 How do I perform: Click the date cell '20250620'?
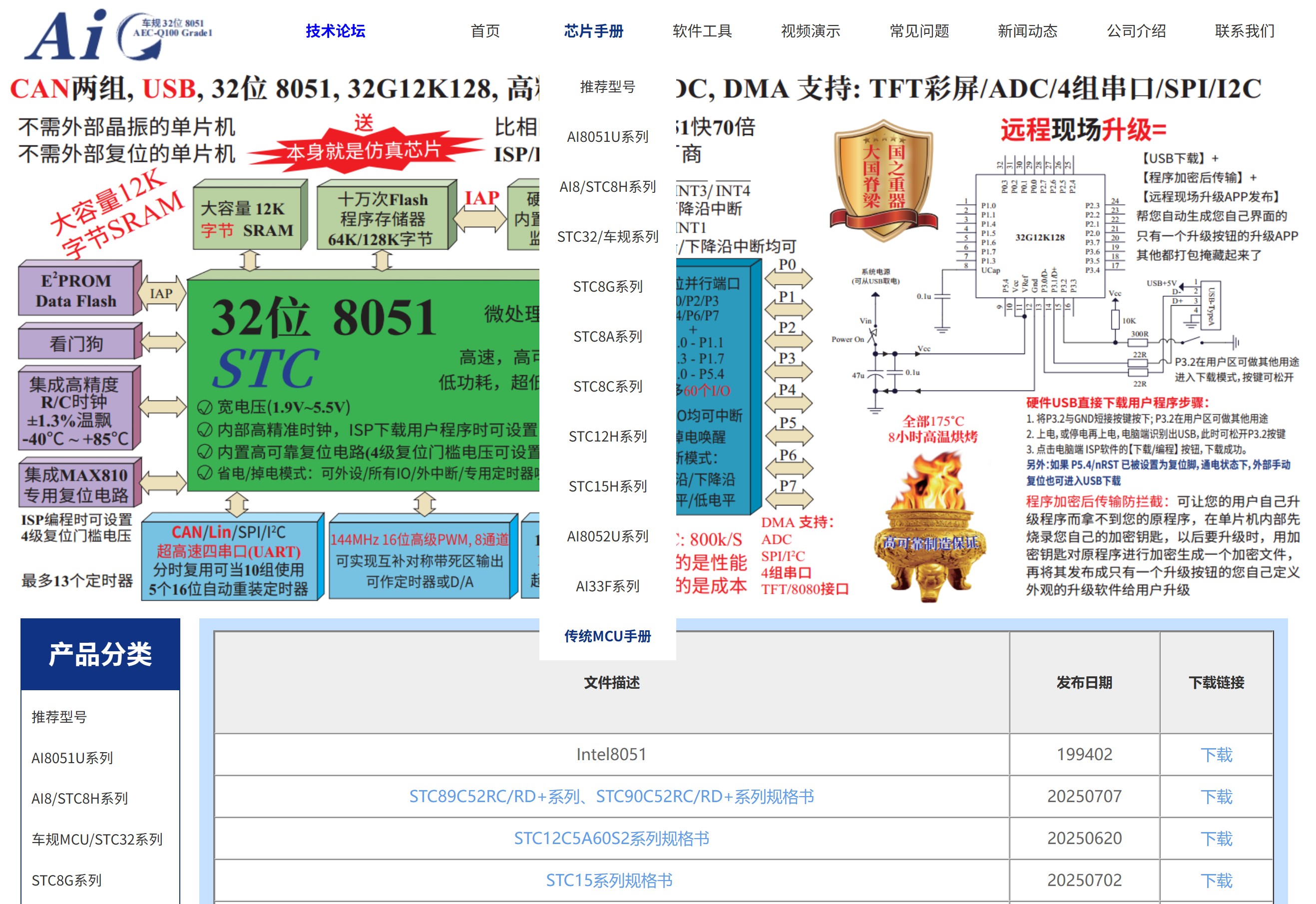(1084, 838)
